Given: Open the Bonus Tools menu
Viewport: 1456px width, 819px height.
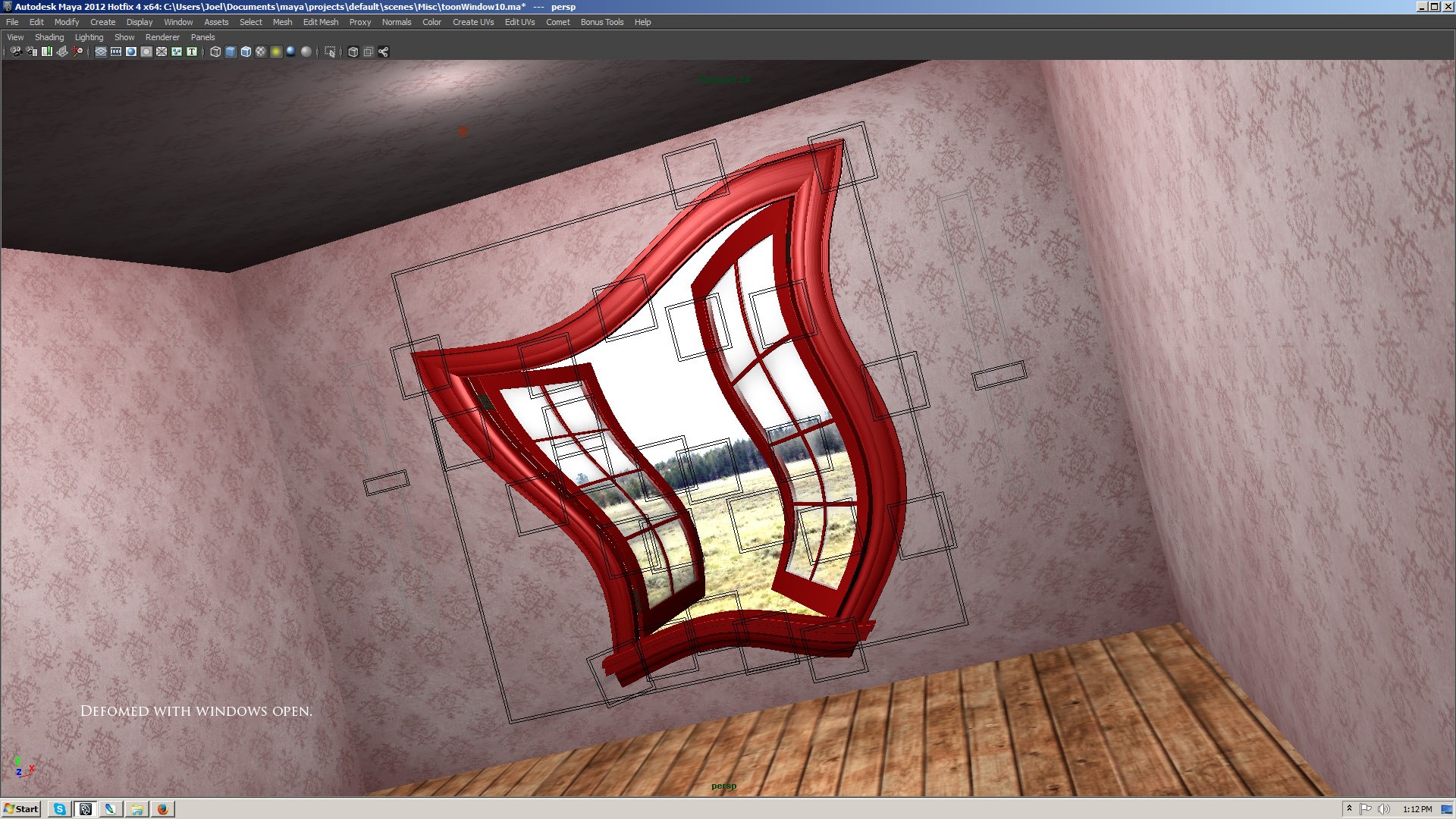Looking at the screenshot, I should click(602, 22).
